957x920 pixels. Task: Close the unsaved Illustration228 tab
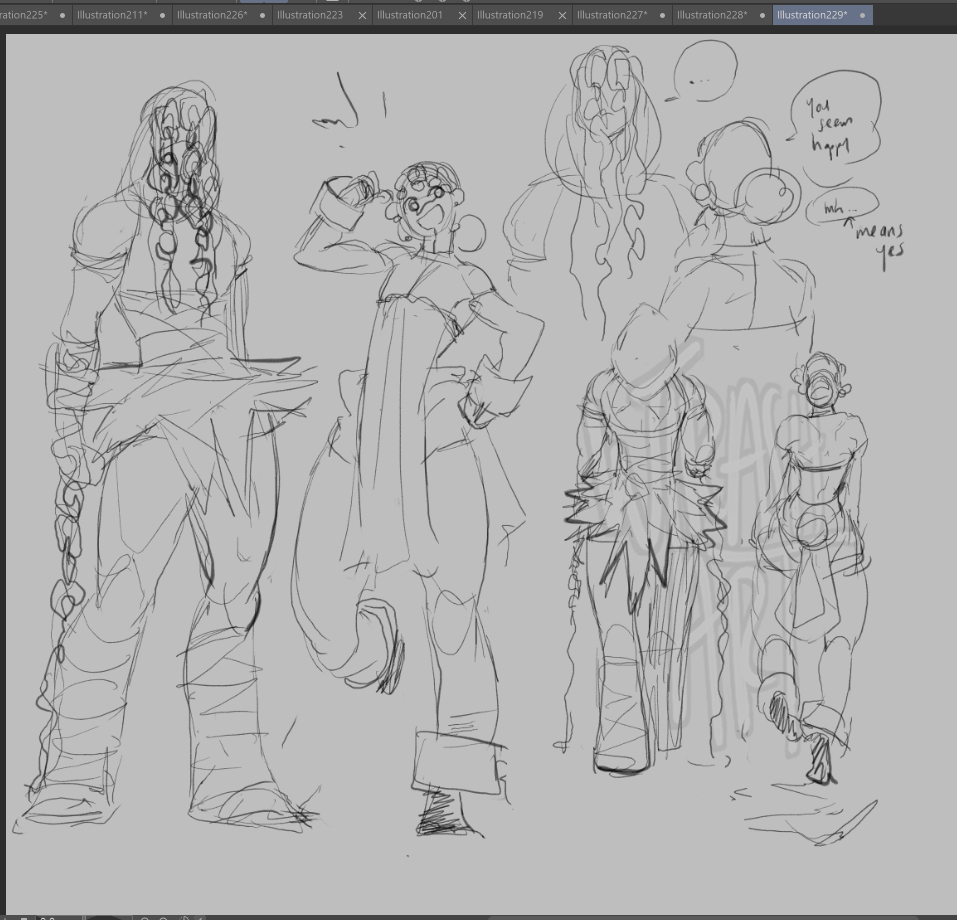762,16
